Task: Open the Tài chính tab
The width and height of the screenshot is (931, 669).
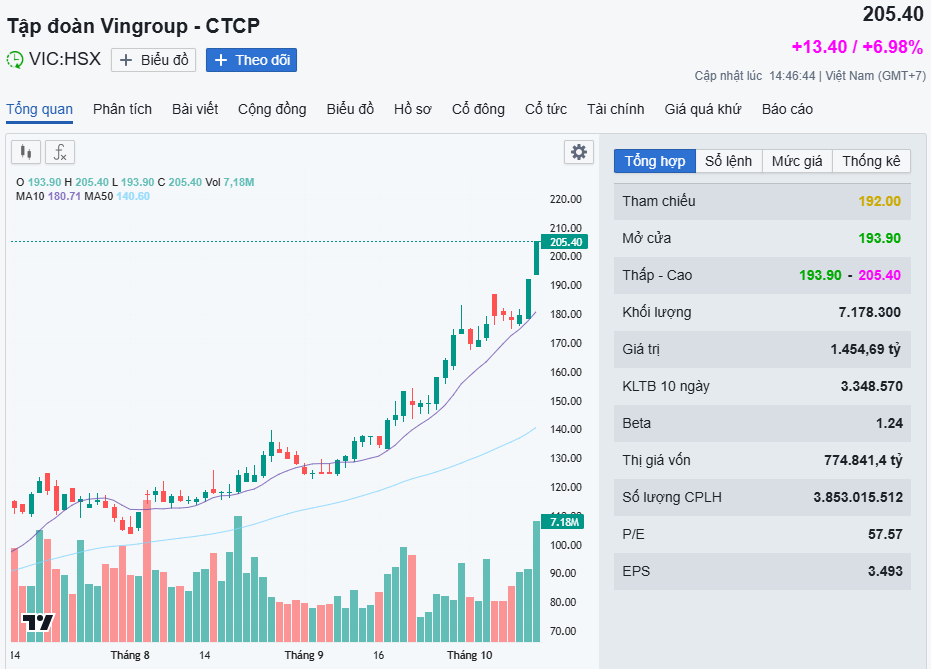Action: pos(616,109)
